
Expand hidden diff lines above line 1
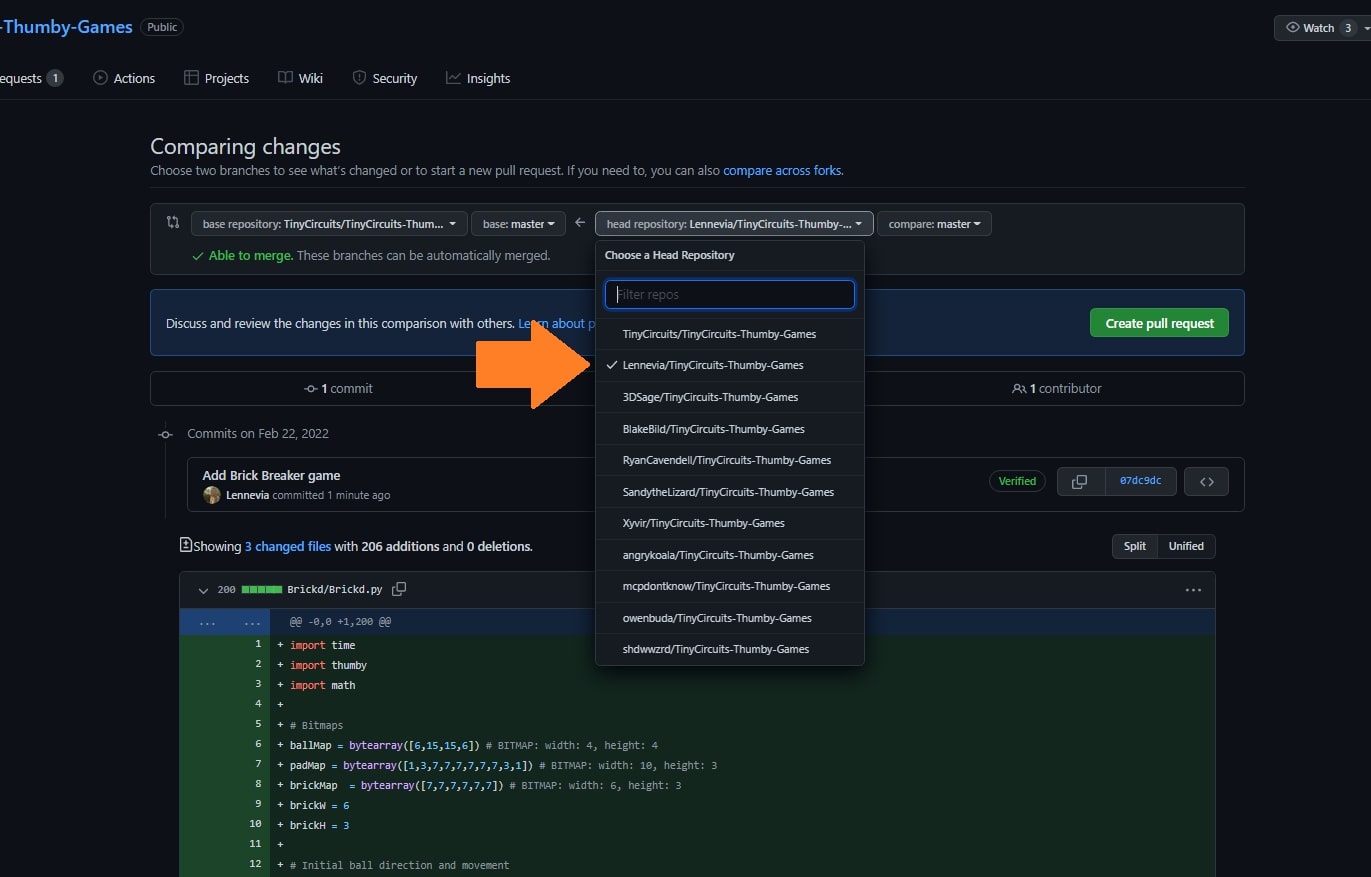tap(207, 622)
